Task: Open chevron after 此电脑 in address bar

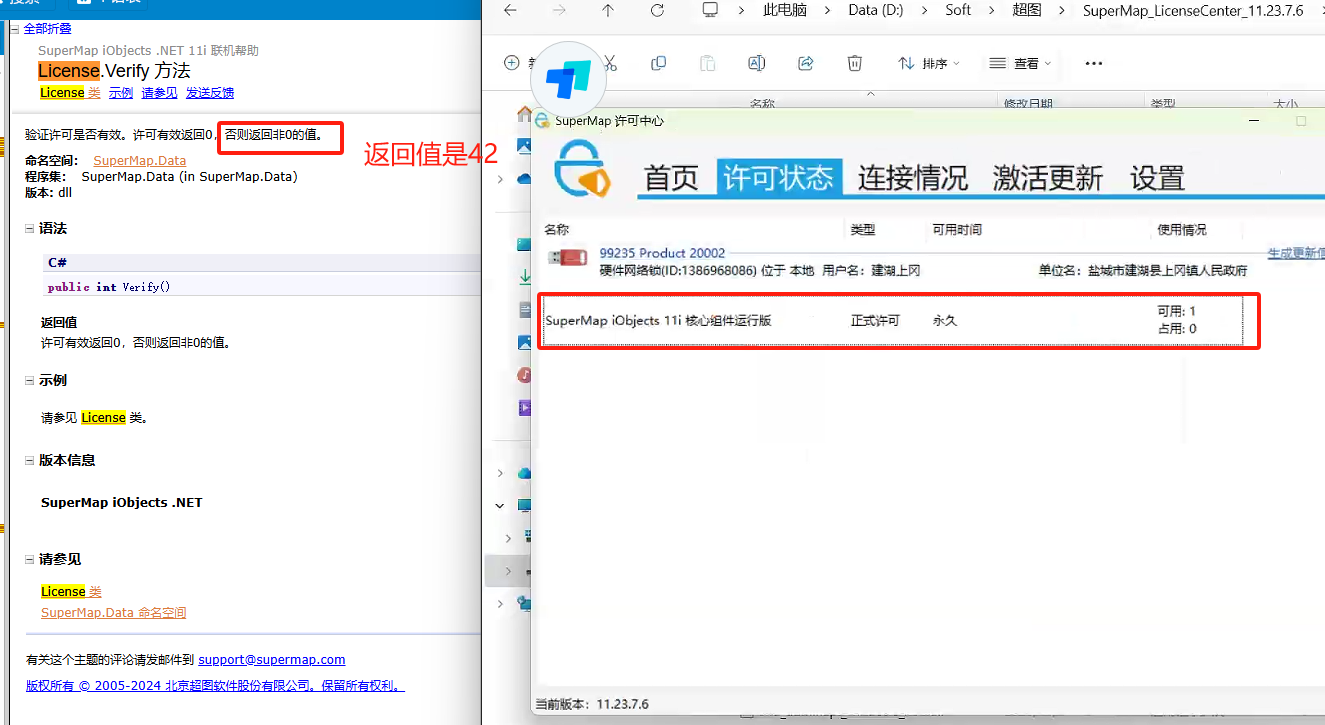Action: (826, 10)
